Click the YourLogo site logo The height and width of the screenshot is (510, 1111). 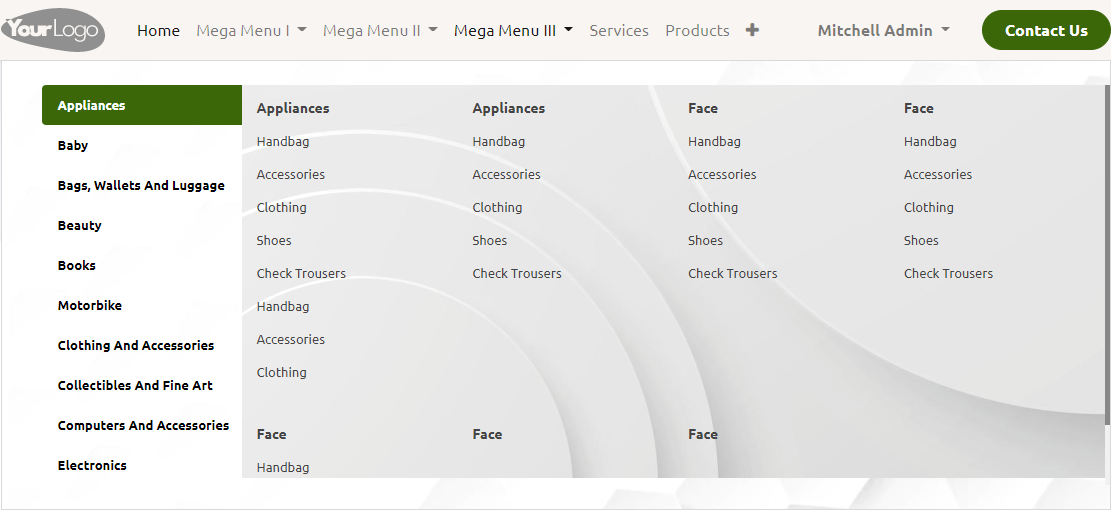[x=52, y=30]
